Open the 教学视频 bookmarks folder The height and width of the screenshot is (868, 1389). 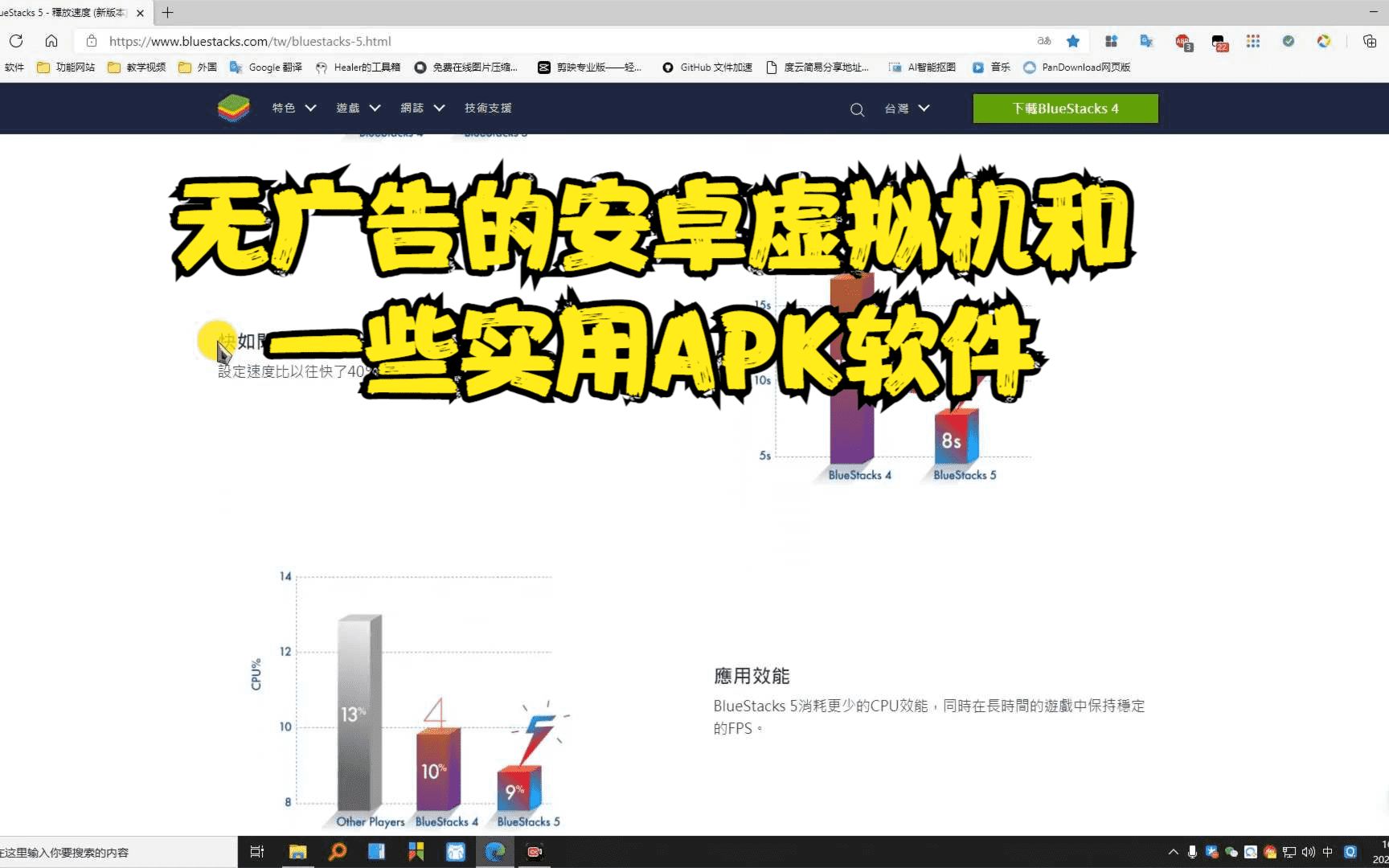pyautogui.click(x=137, y=68)
